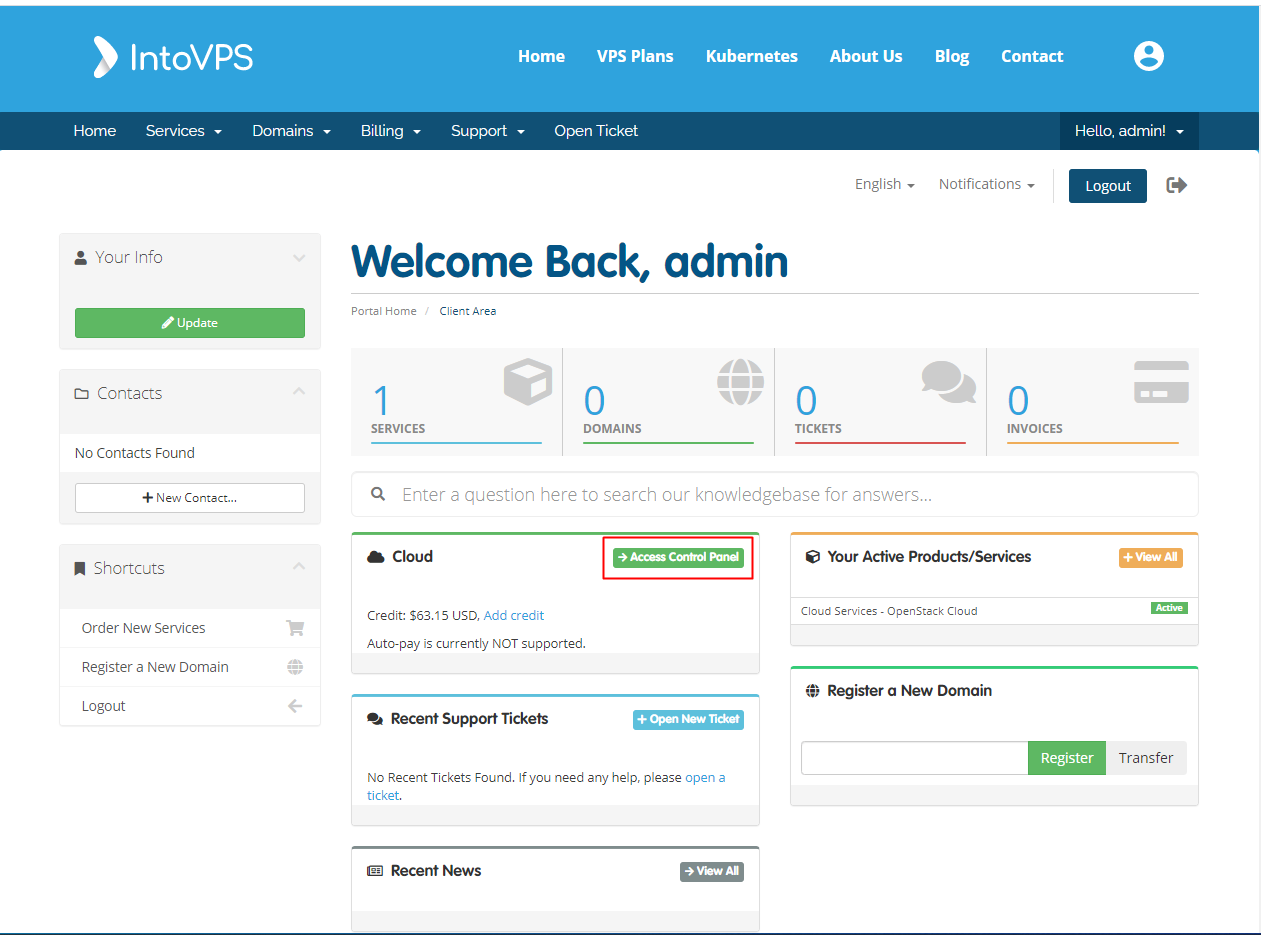Screen dimensions: 1261x935
Task: Open the Hello, admin! dropdown
Action: [1129, 131]
